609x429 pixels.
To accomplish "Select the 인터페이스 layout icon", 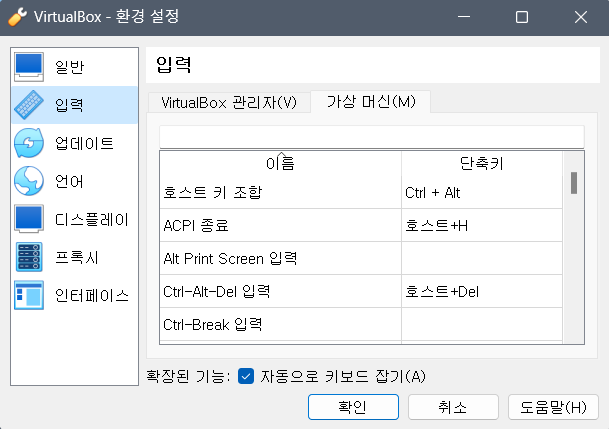I will click(x=29, y=295).
